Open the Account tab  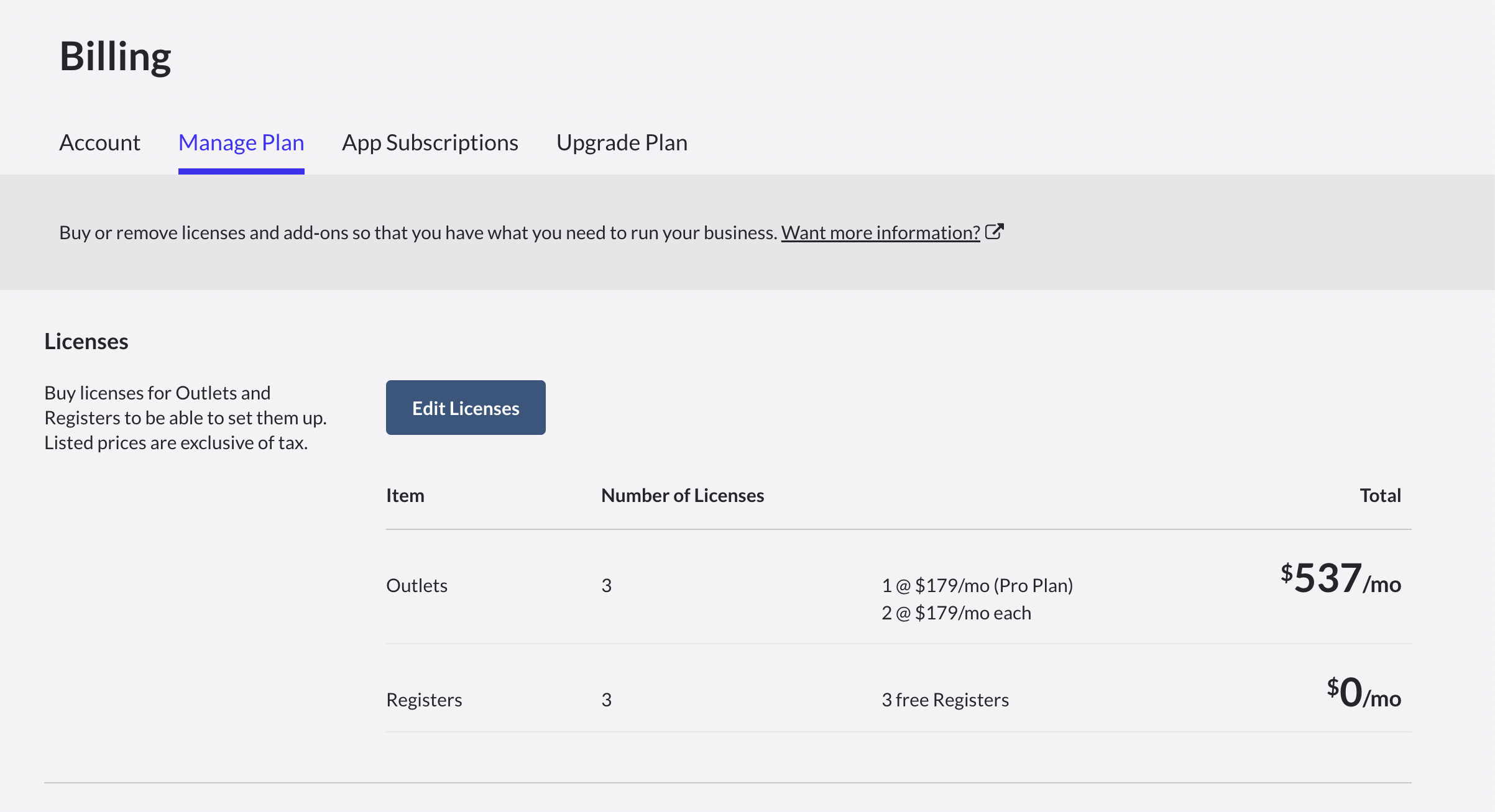[99, 143]
